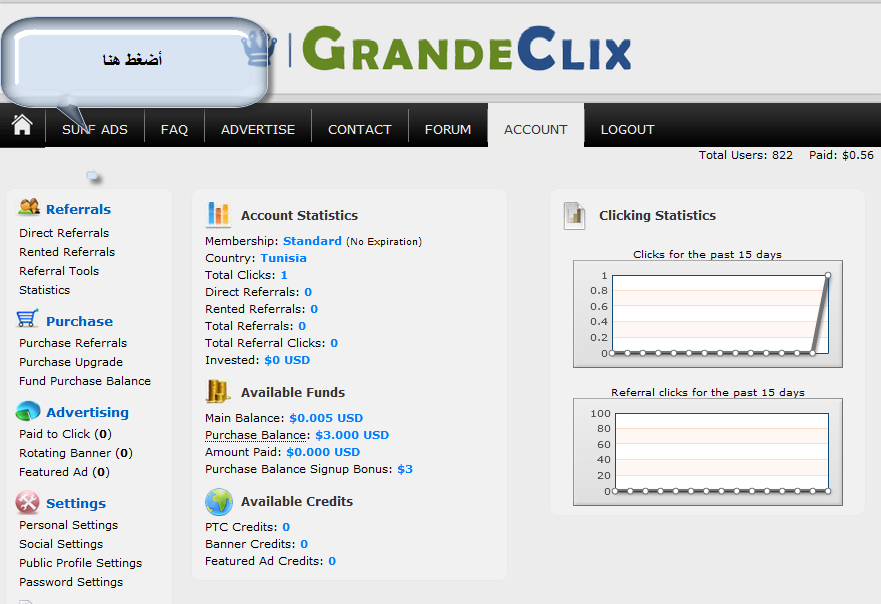Click the Featured Ad Credits: 0 line
881x604 pixels.
(270, 561)
